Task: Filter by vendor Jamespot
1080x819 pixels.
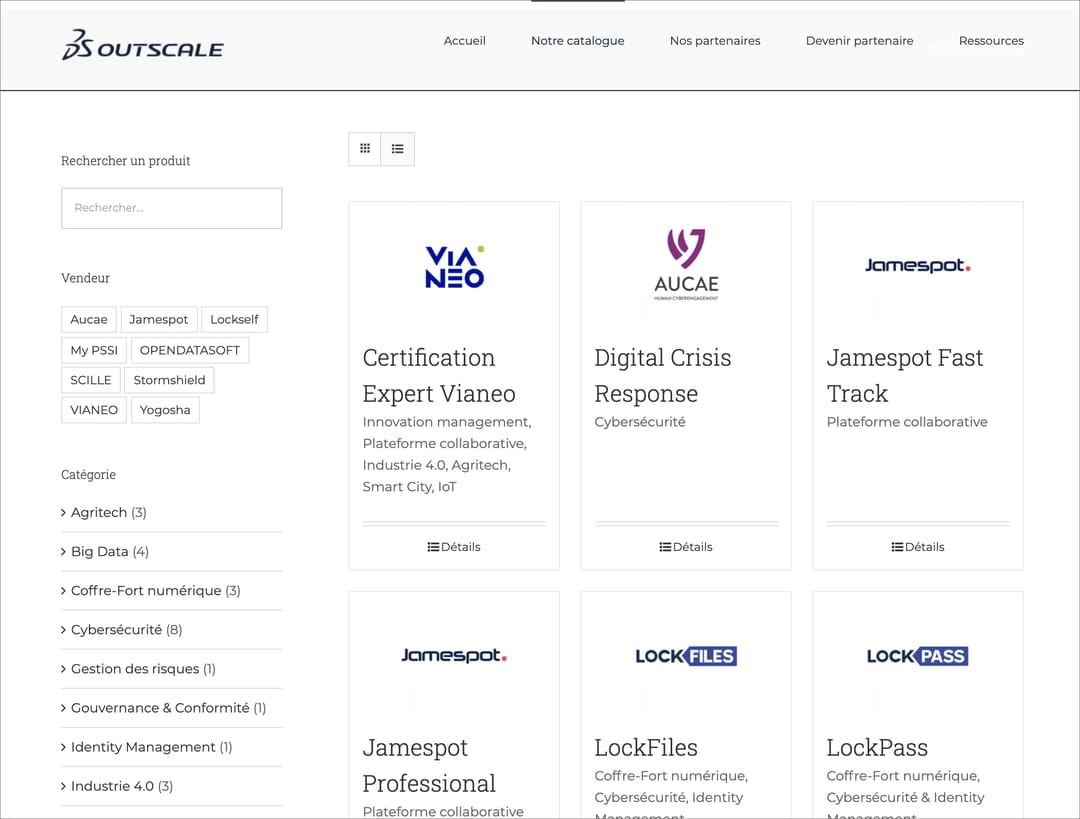Action: click(158, 320)
